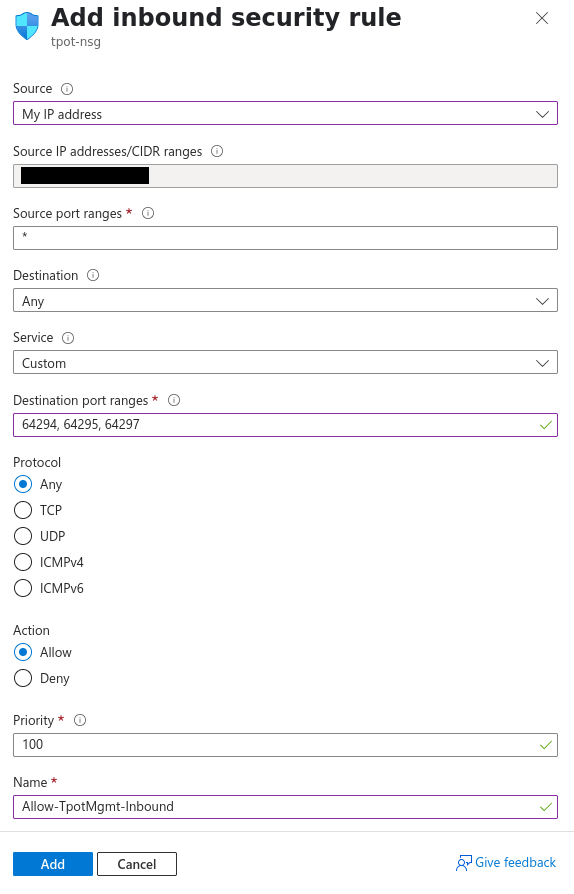574x894 pixels.
Task: Click info icon next to Source IP addresses/CIDR ranges
Action: click(217, 151)
